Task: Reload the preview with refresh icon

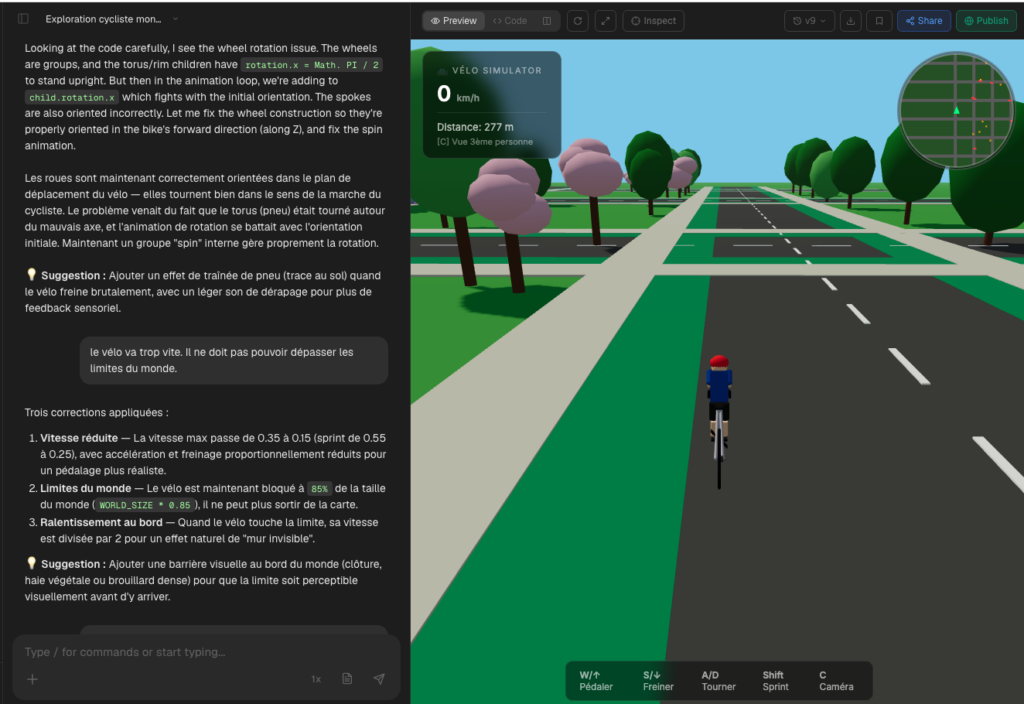Action: pos(578,20)
